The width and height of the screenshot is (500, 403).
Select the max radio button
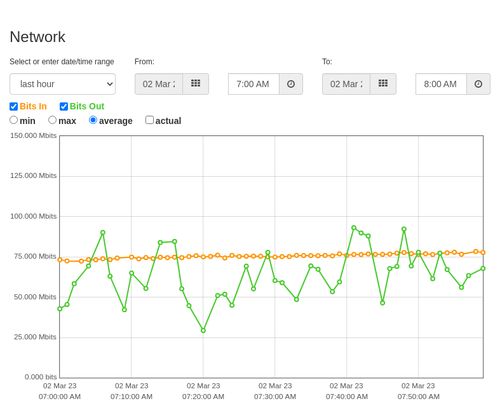(x=52, y=120)
